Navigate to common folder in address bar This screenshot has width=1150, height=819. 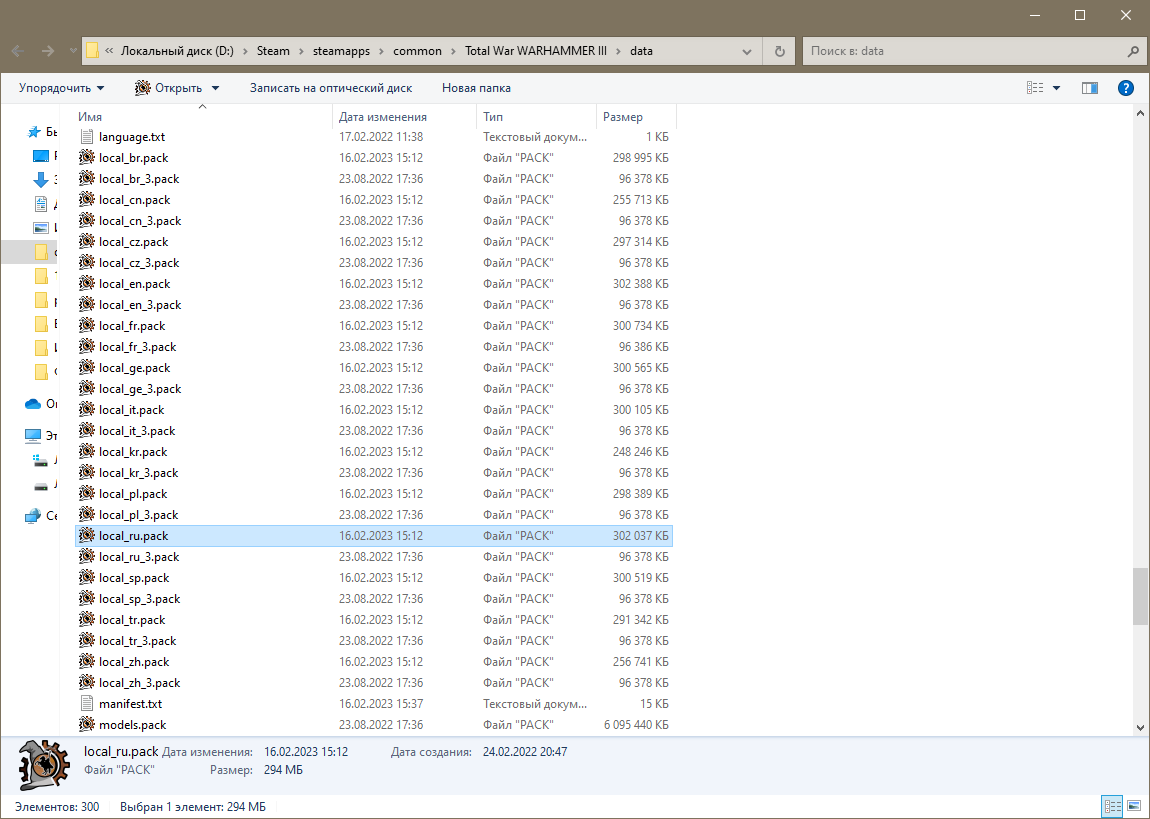pyautogui.click(x=417, y=51)
